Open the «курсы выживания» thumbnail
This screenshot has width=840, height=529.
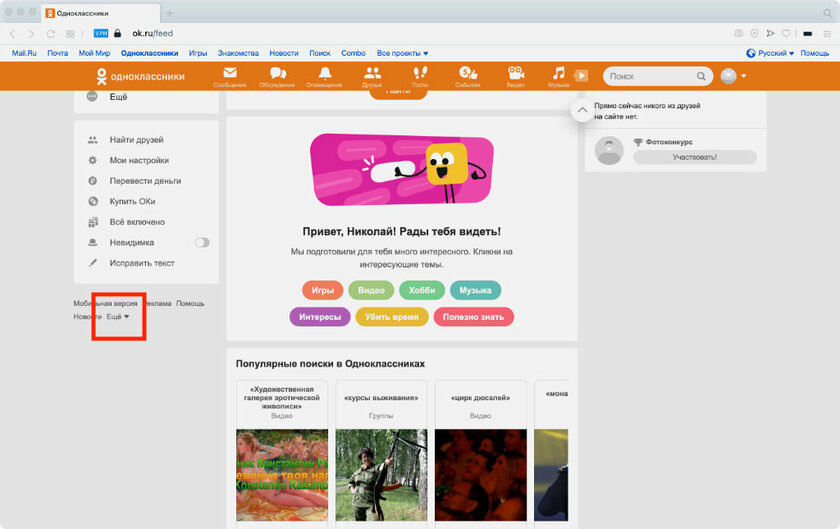point(381,475)
